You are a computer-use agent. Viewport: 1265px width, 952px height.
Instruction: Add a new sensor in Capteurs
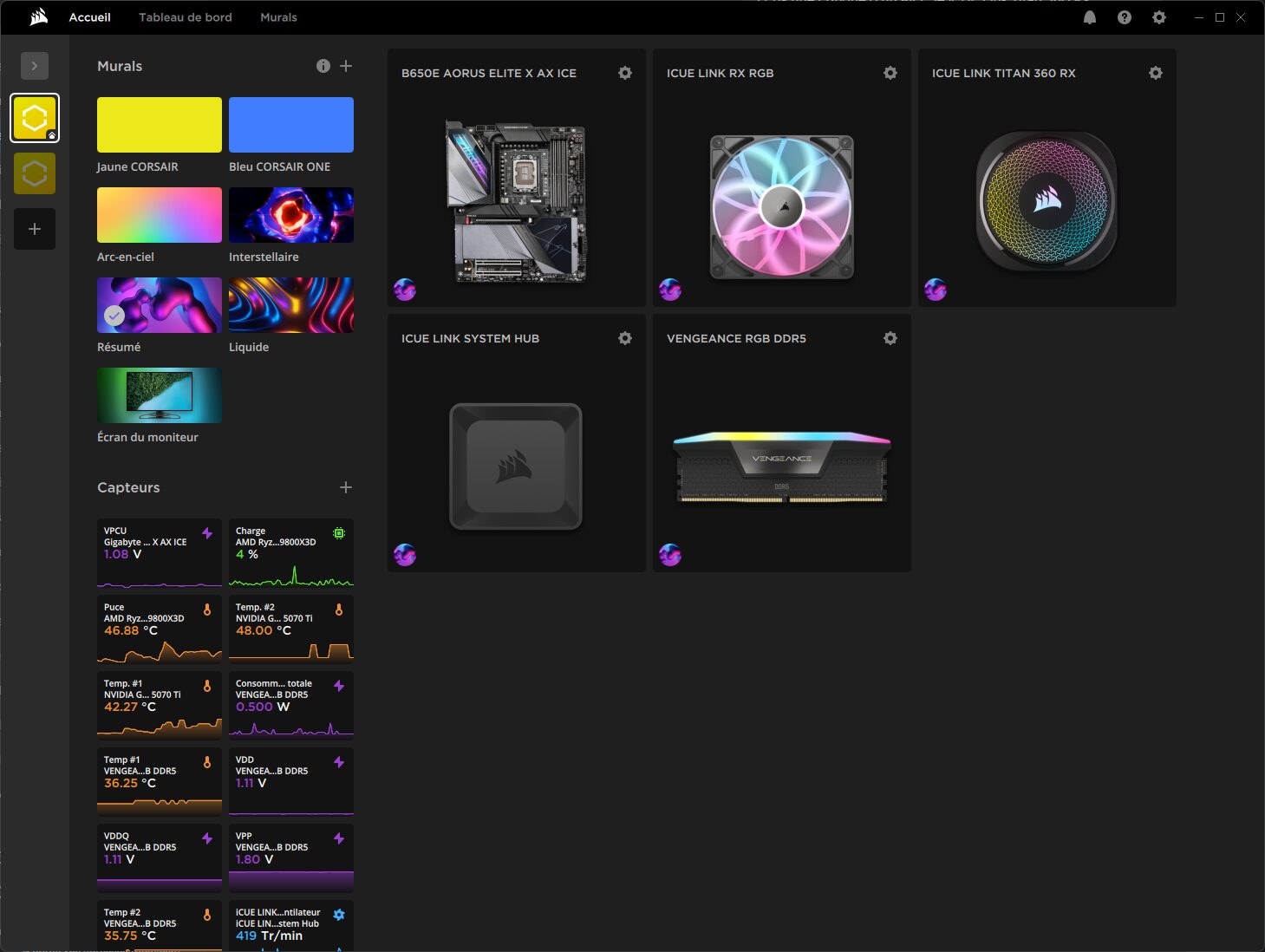346,487
